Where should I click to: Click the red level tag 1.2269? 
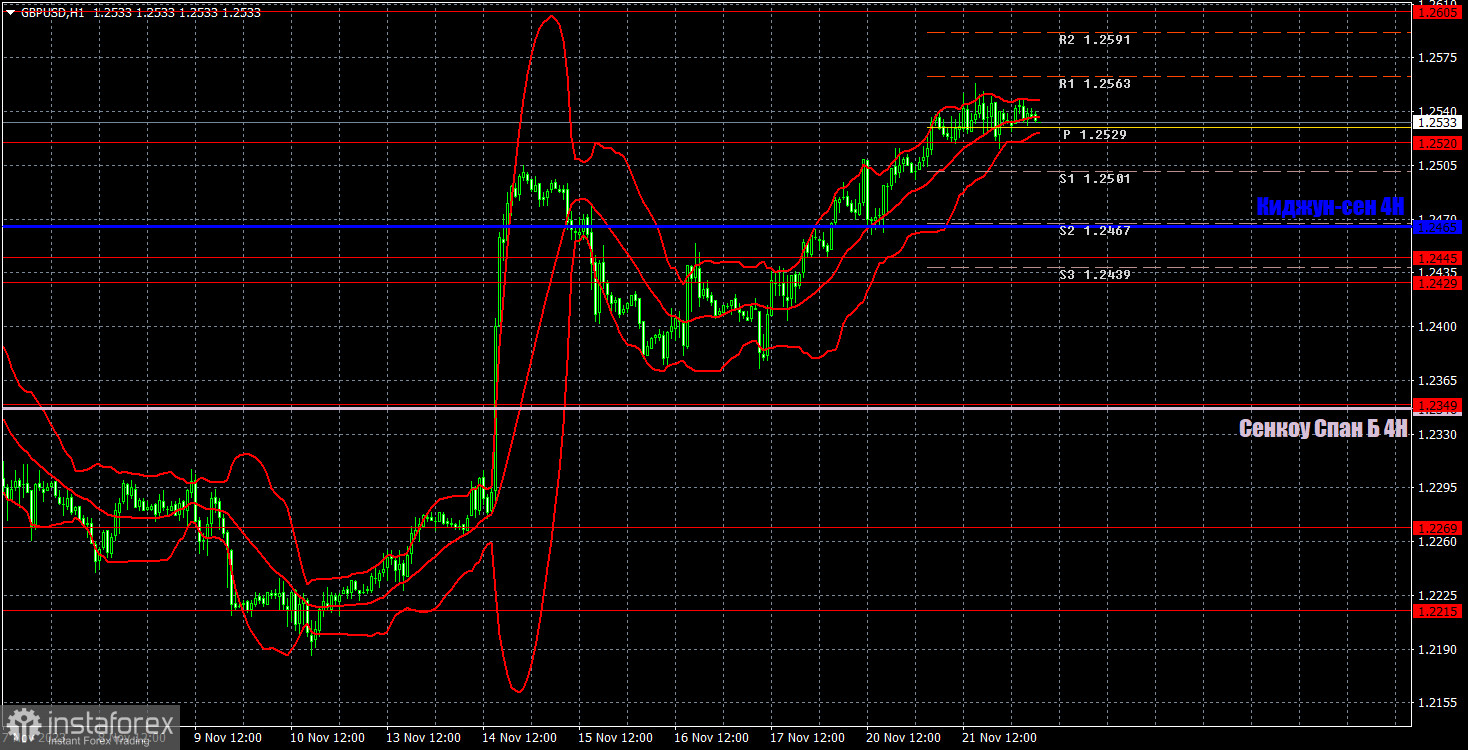coord(1438,528)
